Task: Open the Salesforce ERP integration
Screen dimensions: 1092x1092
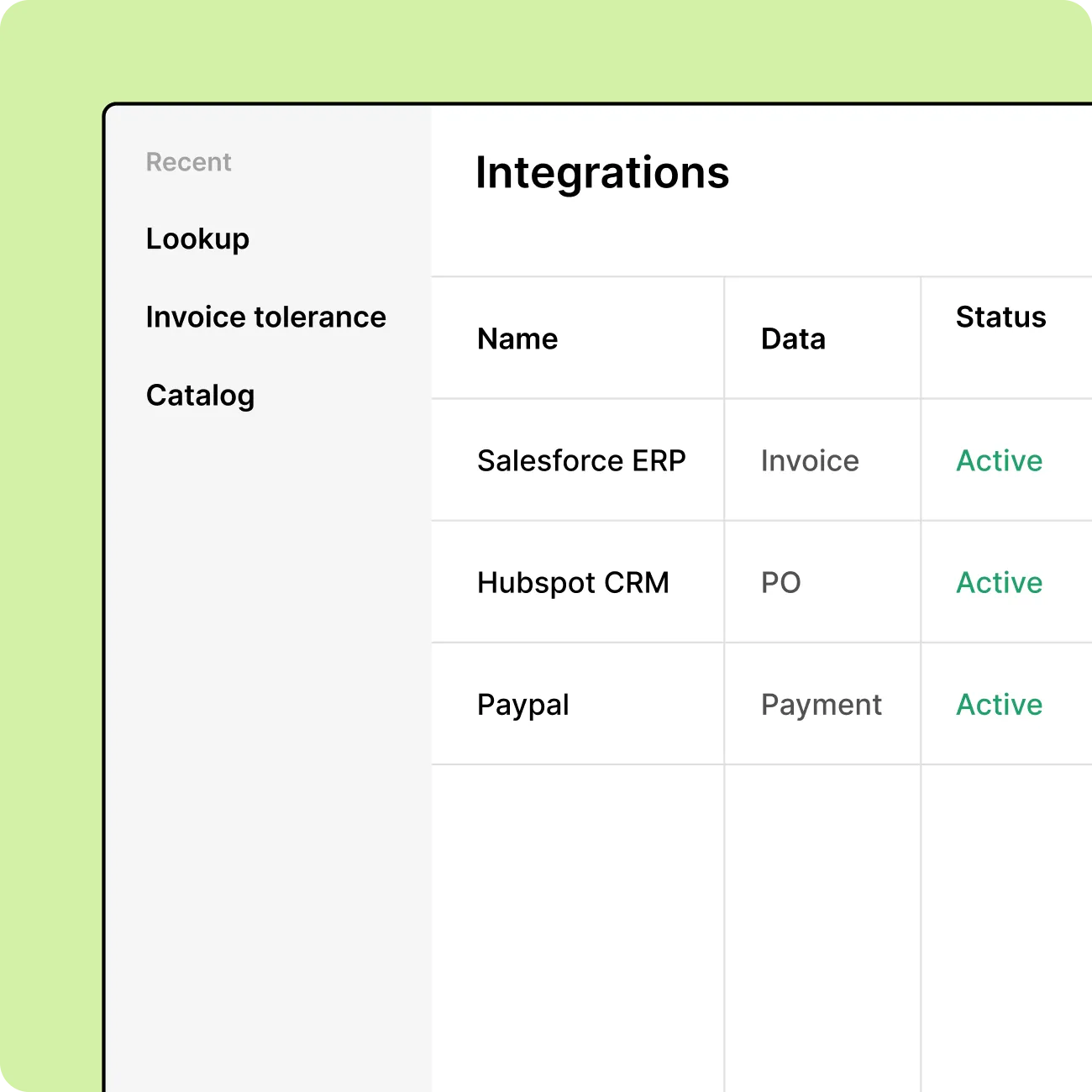Action: tap(581, 460)
